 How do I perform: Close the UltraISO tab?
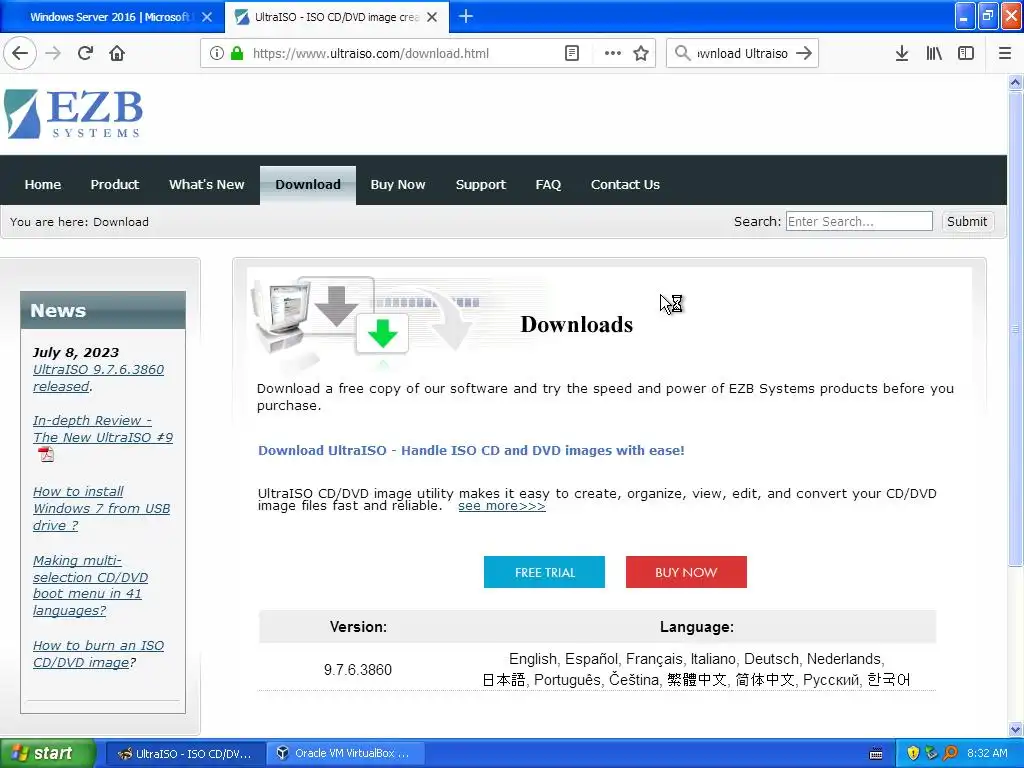point(432,17)
